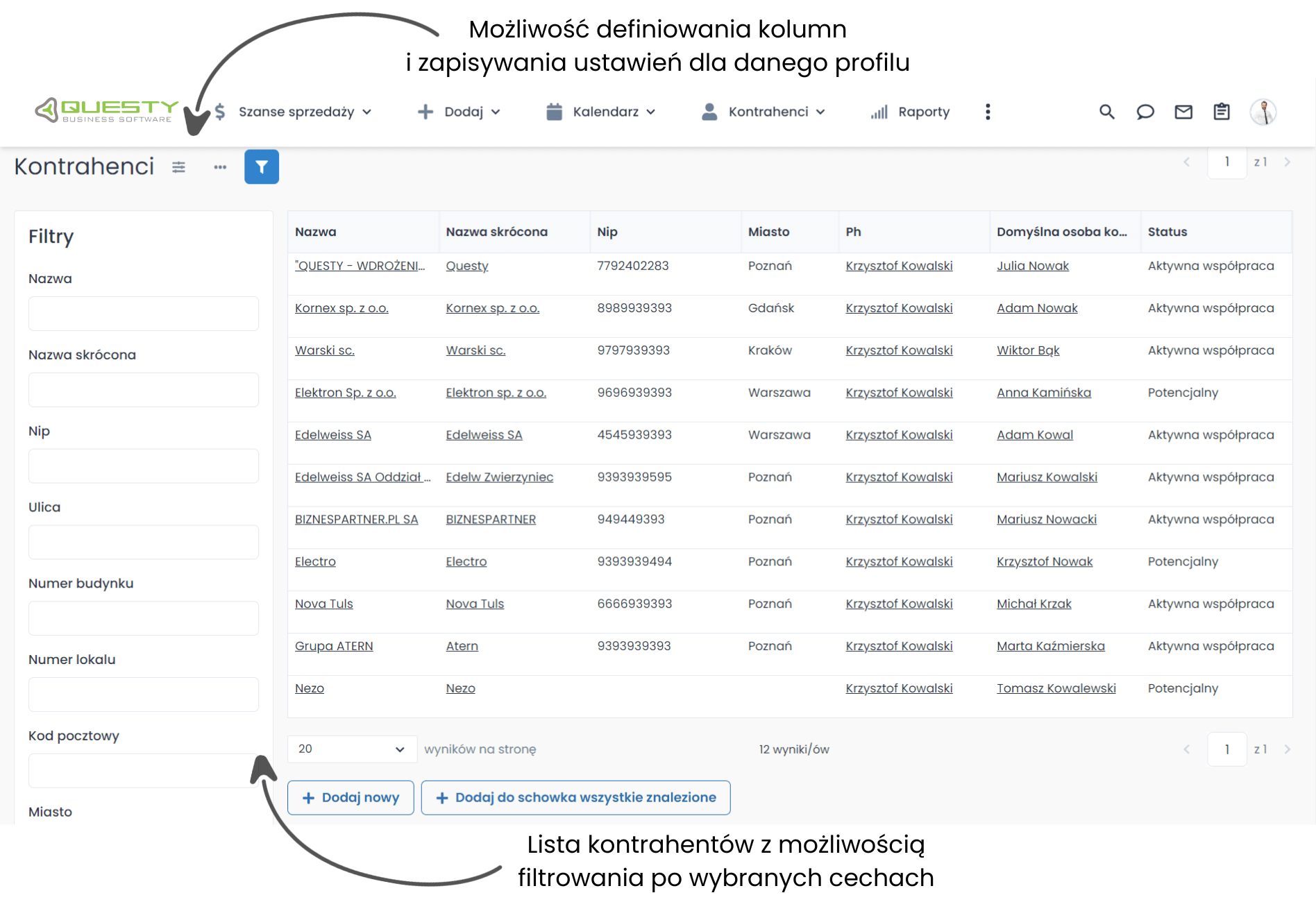Focus the Numer budynku filter input
Image resolution: width=1316 pixels, height=902 pixels.
(144, 618)
